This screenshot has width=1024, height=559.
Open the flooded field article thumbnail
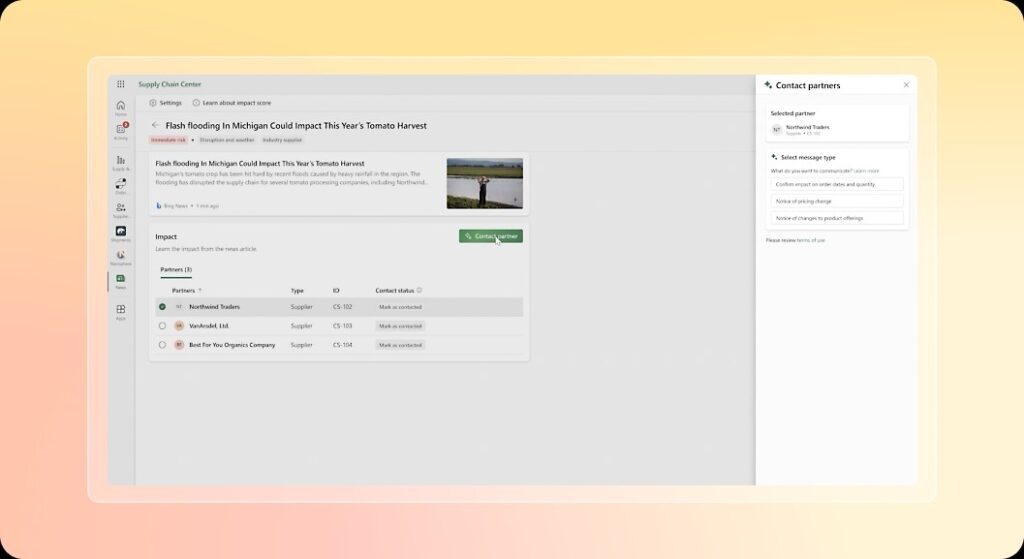pos(485,184)
